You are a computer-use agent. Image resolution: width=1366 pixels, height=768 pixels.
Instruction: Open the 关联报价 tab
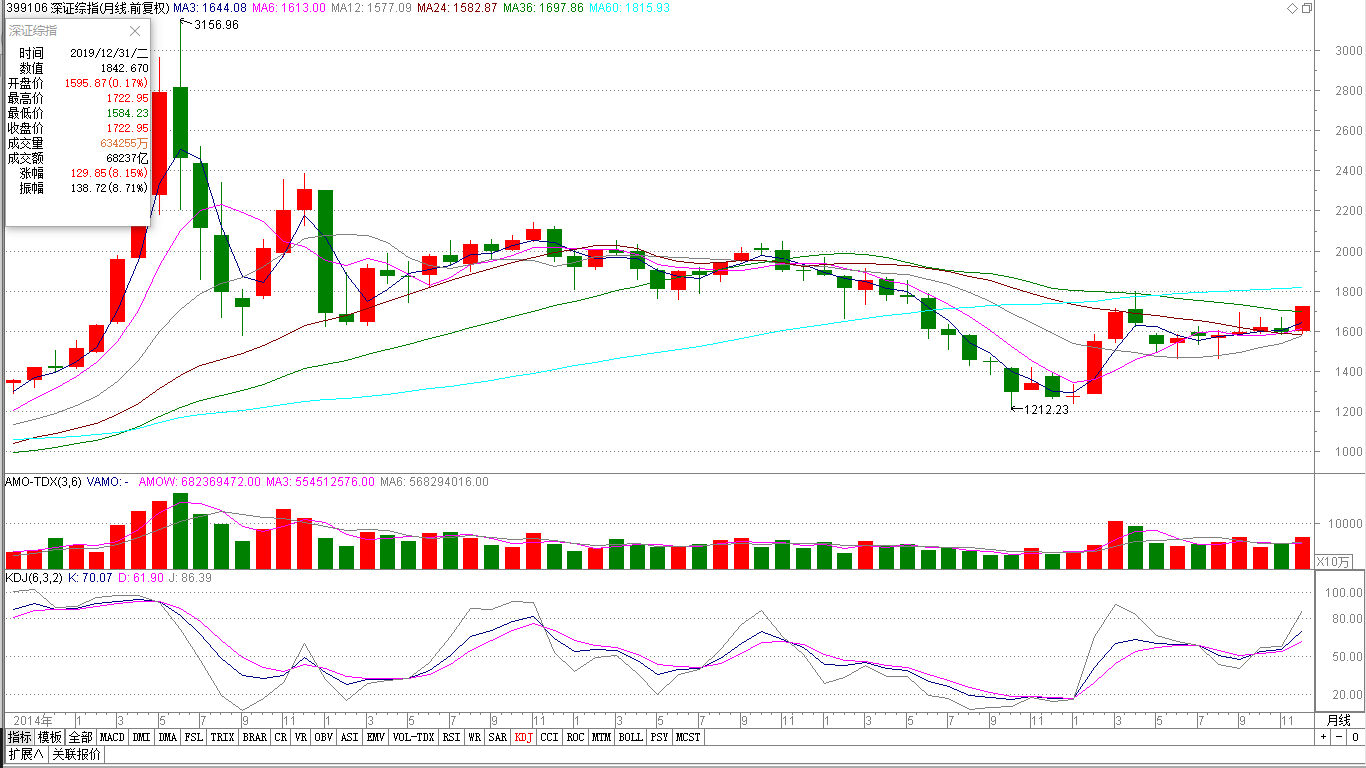coord(76,754)
